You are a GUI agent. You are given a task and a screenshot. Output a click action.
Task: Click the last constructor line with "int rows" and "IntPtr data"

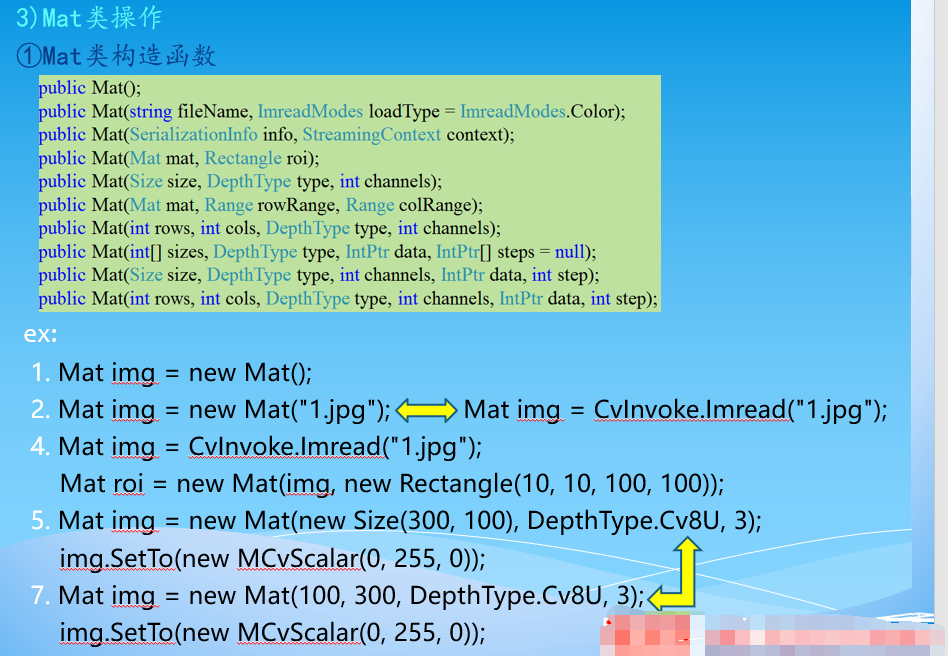pyautogui.click(x=348, y=299)
